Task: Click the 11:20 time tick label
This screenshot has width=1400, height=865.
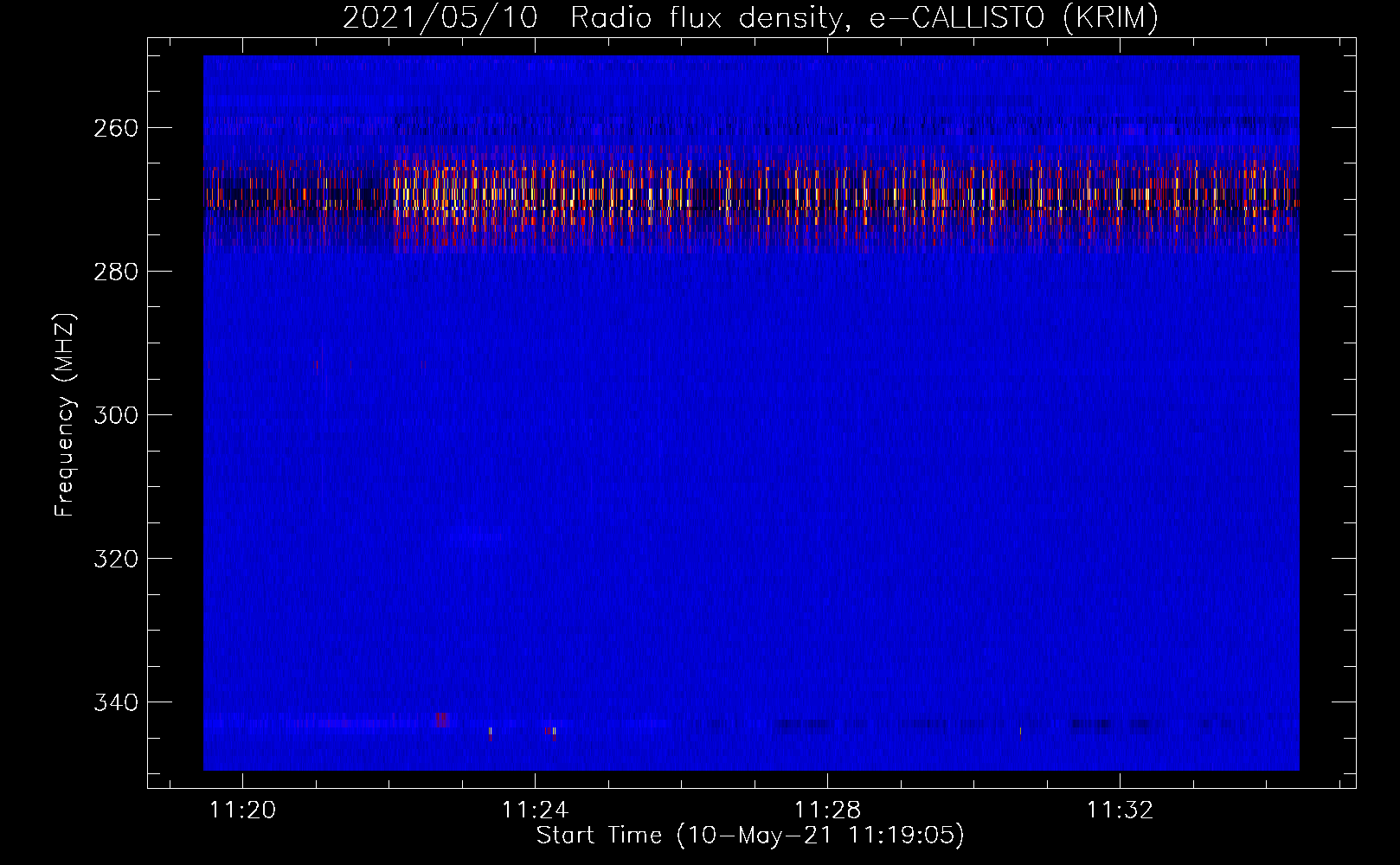Action: coord(243,811)
